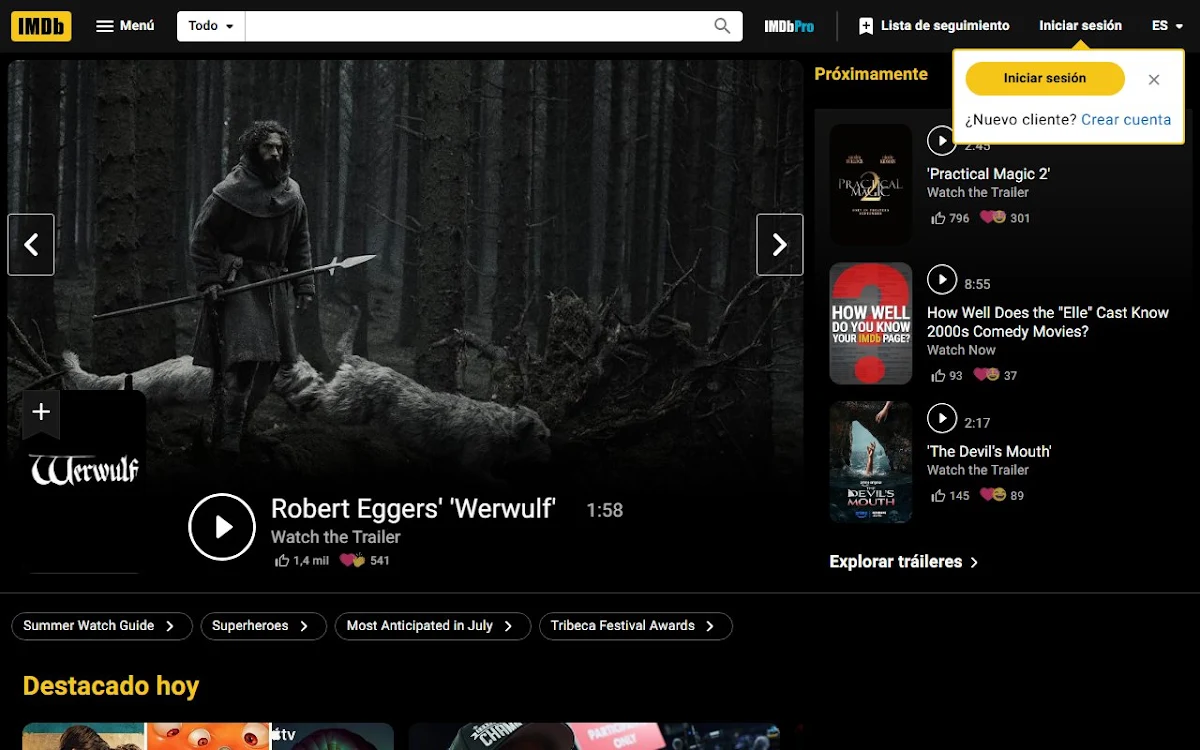The image size is (1200, 750).
Task: Open Lista de seguimiento watchlist
Action: pos(934,26)
